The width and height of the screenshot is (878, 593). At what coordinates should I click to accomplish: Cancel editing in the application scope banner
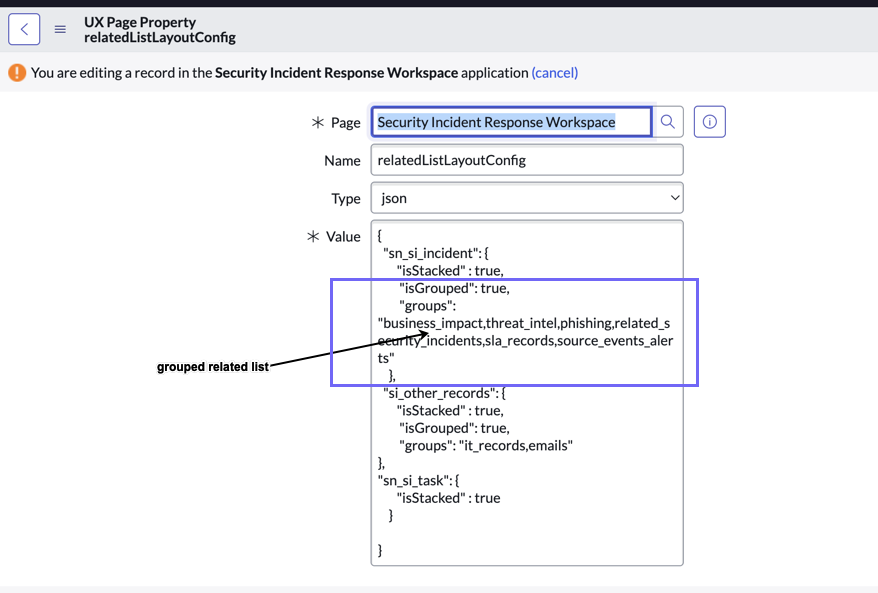554,73
